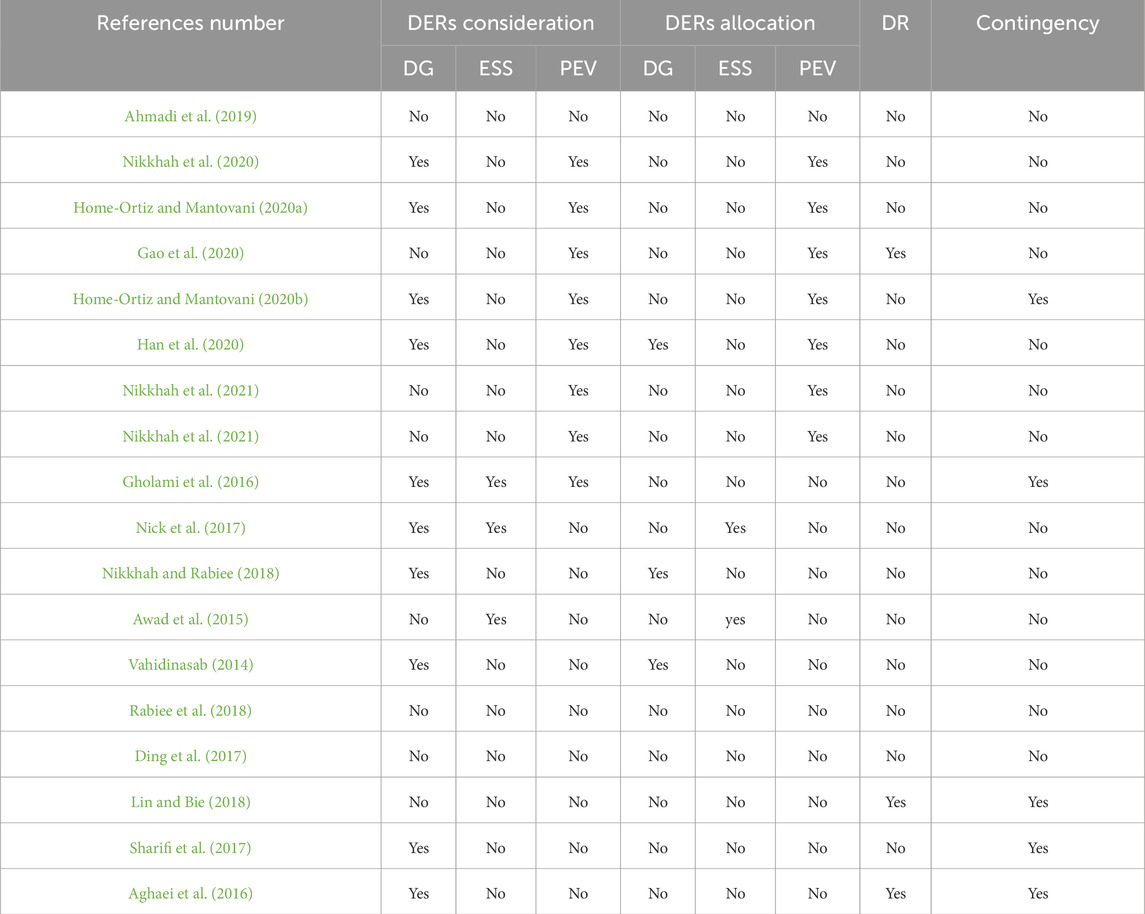Open the Rabiee et al. (2018) reference
This screenshot has height=914, width=1145.
point(191,710)
